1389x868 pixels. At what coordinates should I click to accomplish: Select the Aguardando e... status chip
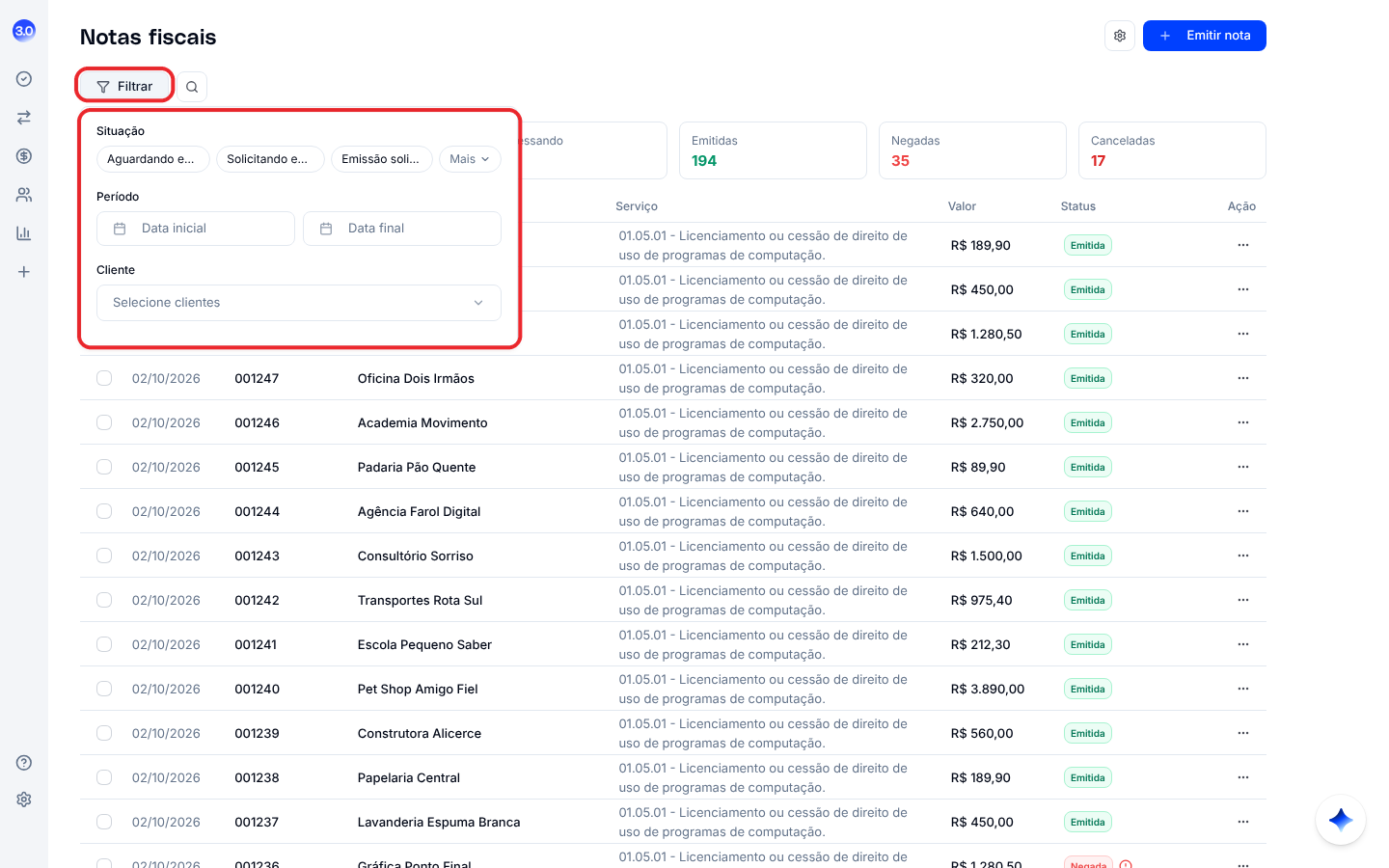pyautogui.click(x=152, y=159)
